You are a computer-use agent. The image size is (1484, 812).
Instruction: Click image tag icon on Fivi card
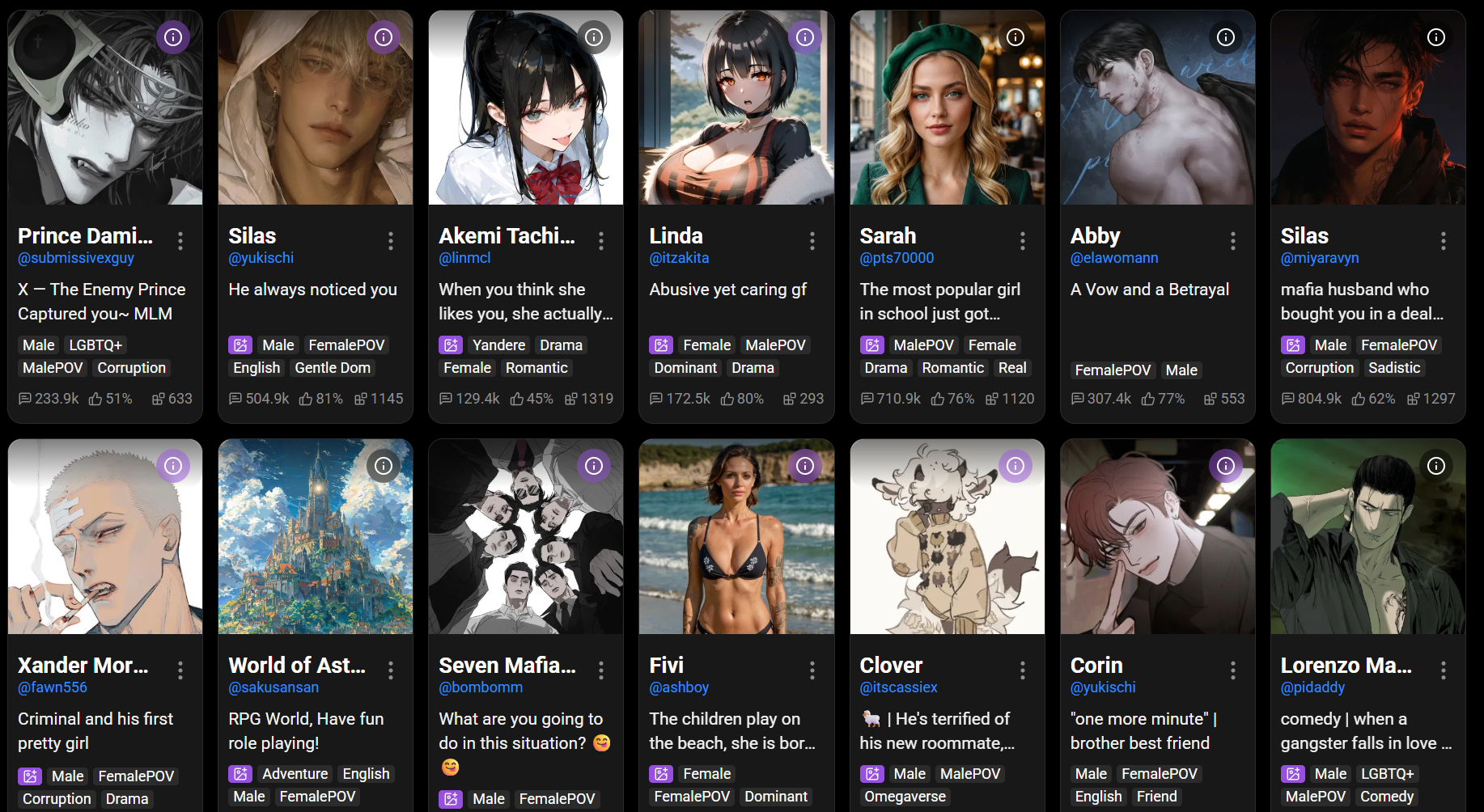click(661, 774)
